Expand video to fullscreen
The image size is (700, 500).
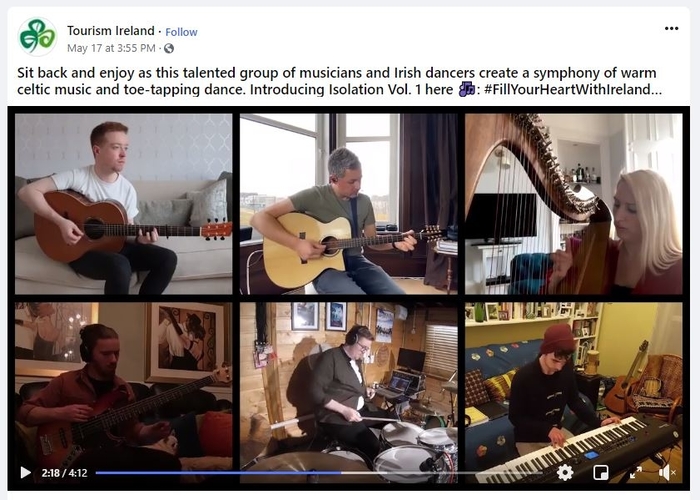tap(635, 472)
